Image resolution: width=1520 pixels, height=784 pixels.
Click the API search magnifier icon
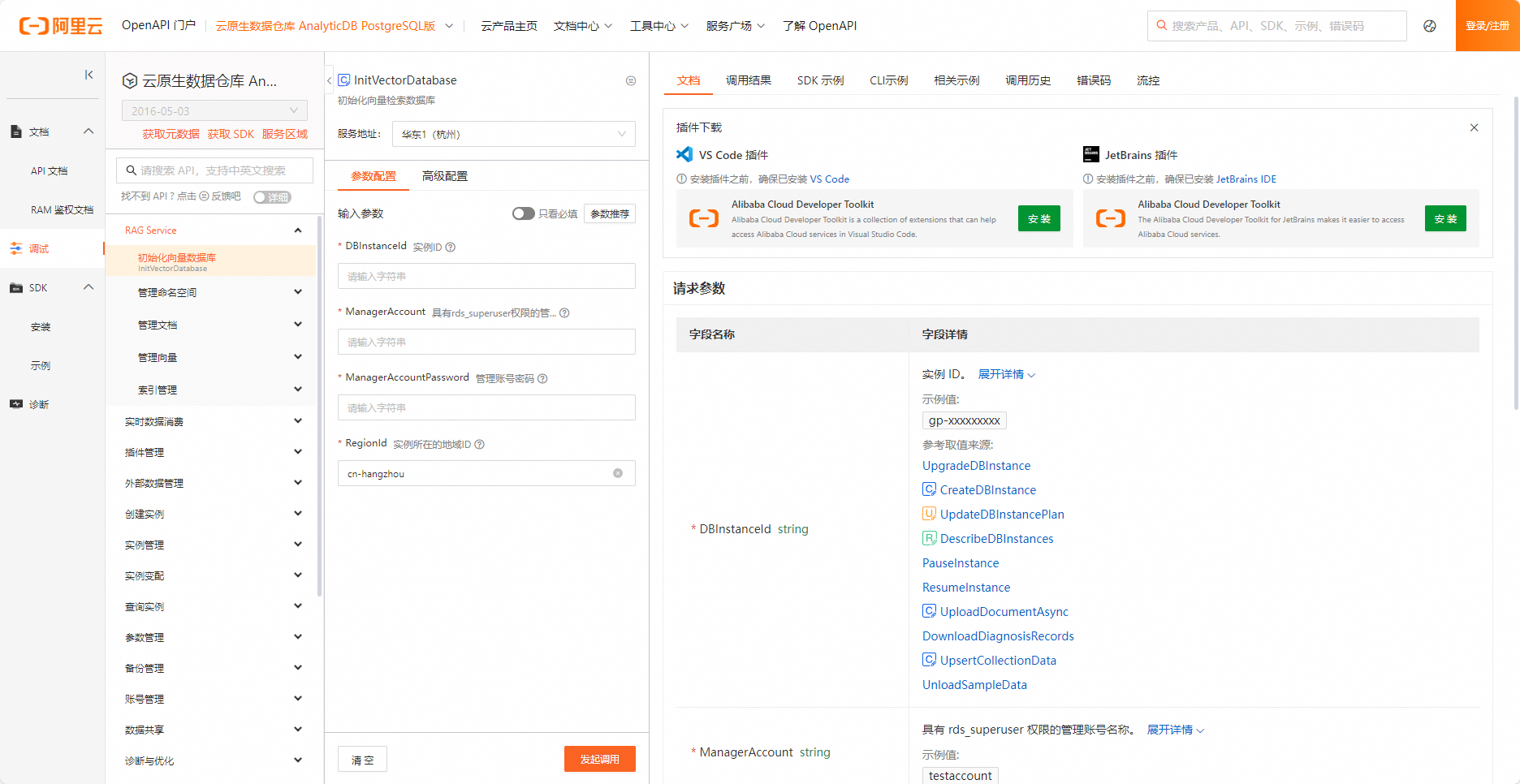point(131,170)
